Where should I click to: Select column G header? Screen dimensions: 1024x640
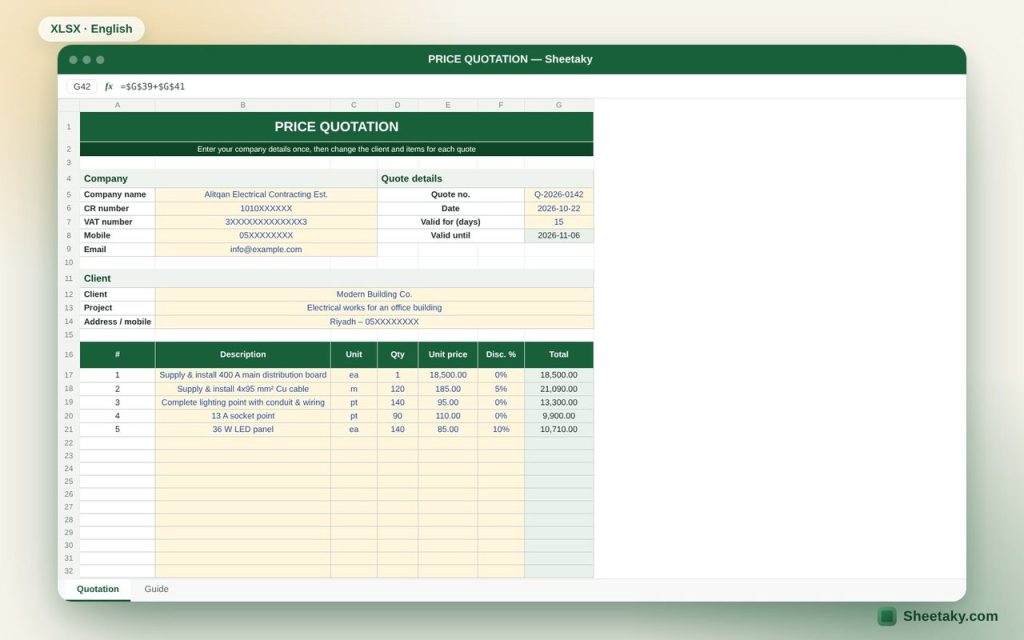coord(558,104)
